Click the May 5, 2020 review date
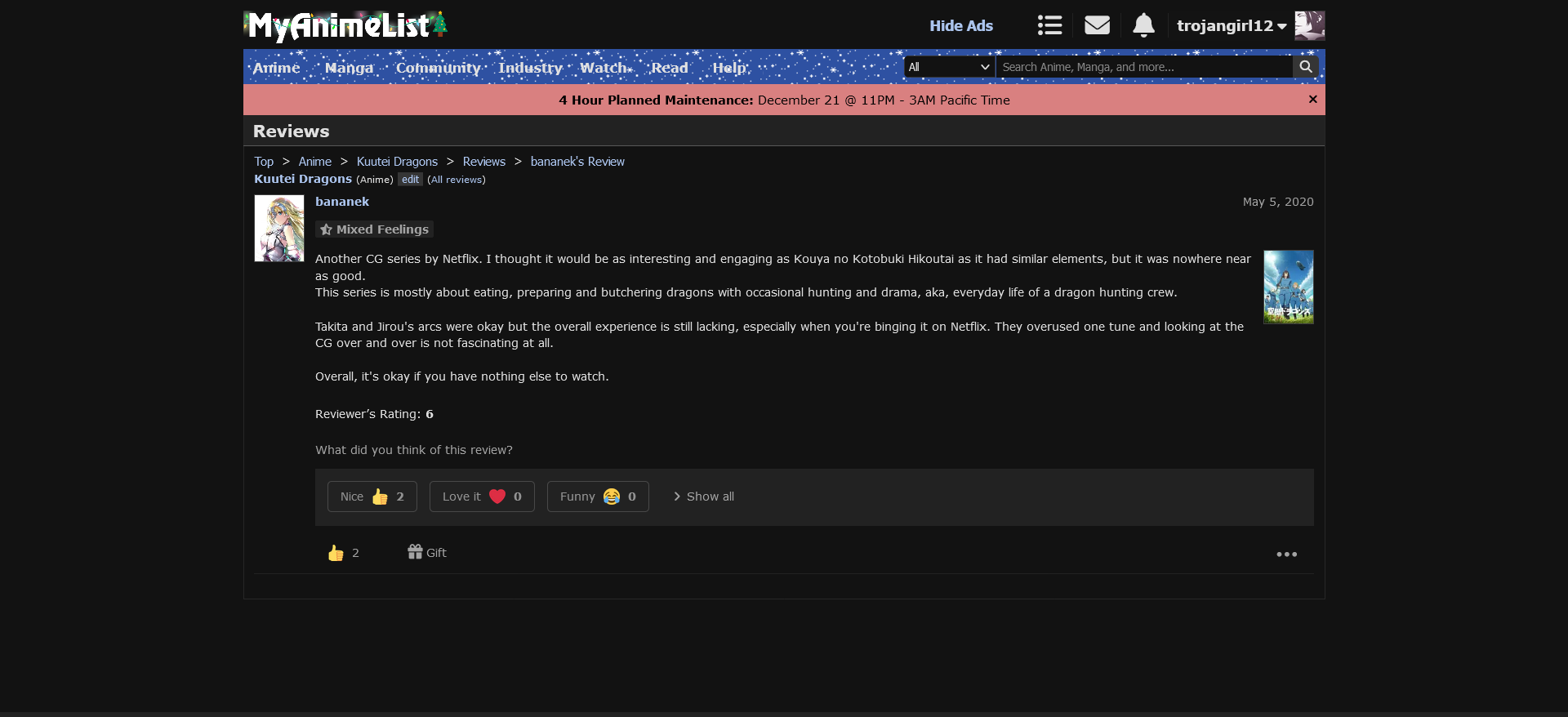This screenshot has height=717, width=1568. point(1278,202)
